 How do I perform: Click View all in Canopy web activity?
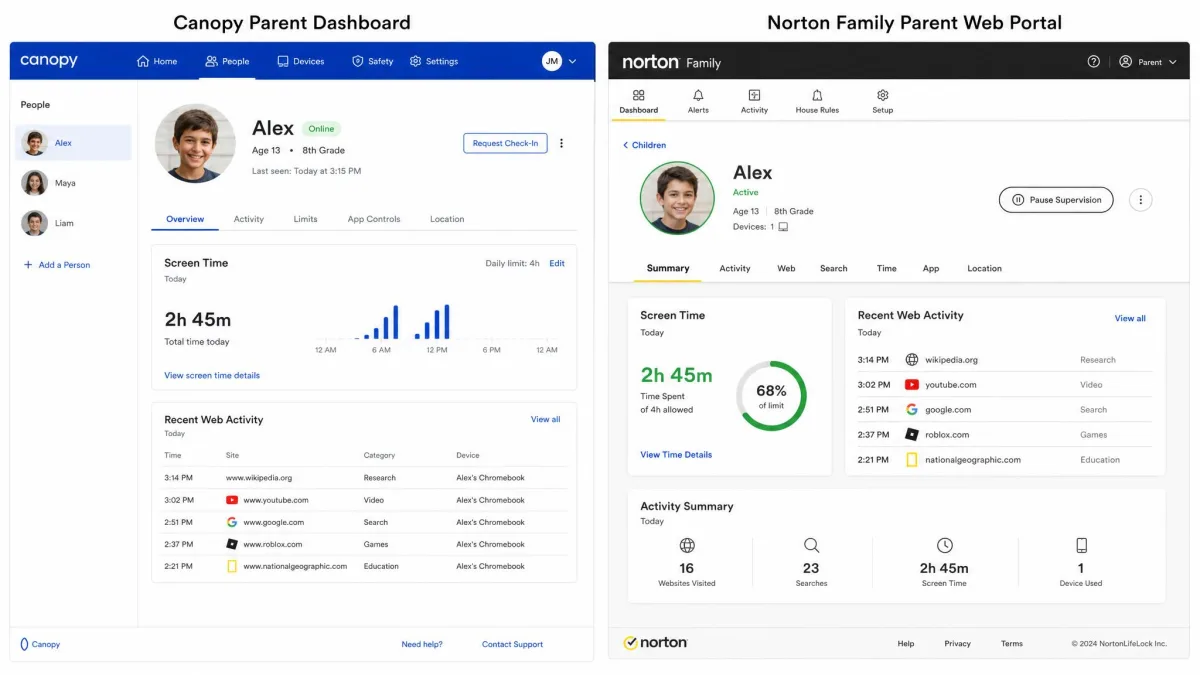pyautogui.click(x=545, y=419)
